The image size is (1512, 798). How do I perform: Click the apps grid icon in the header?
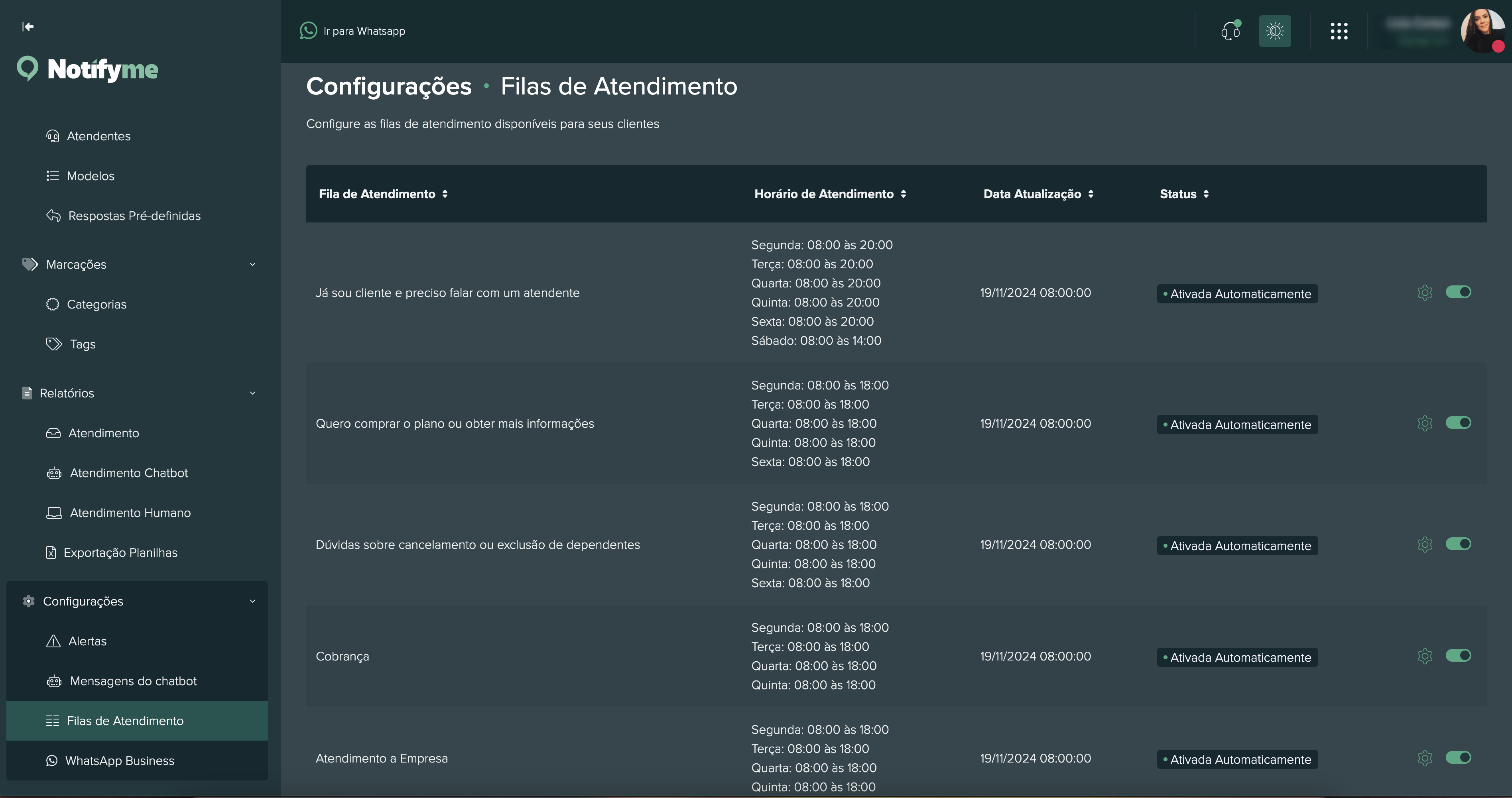tap(1339, 31)
